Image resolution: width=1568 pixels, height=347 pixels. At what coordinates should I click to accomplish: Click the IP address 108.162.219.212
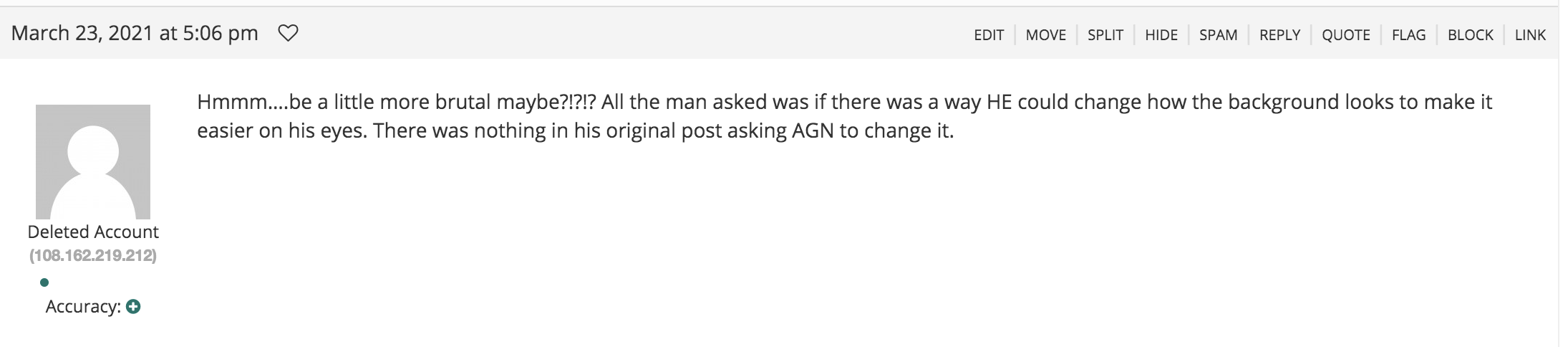pos(93,255)
